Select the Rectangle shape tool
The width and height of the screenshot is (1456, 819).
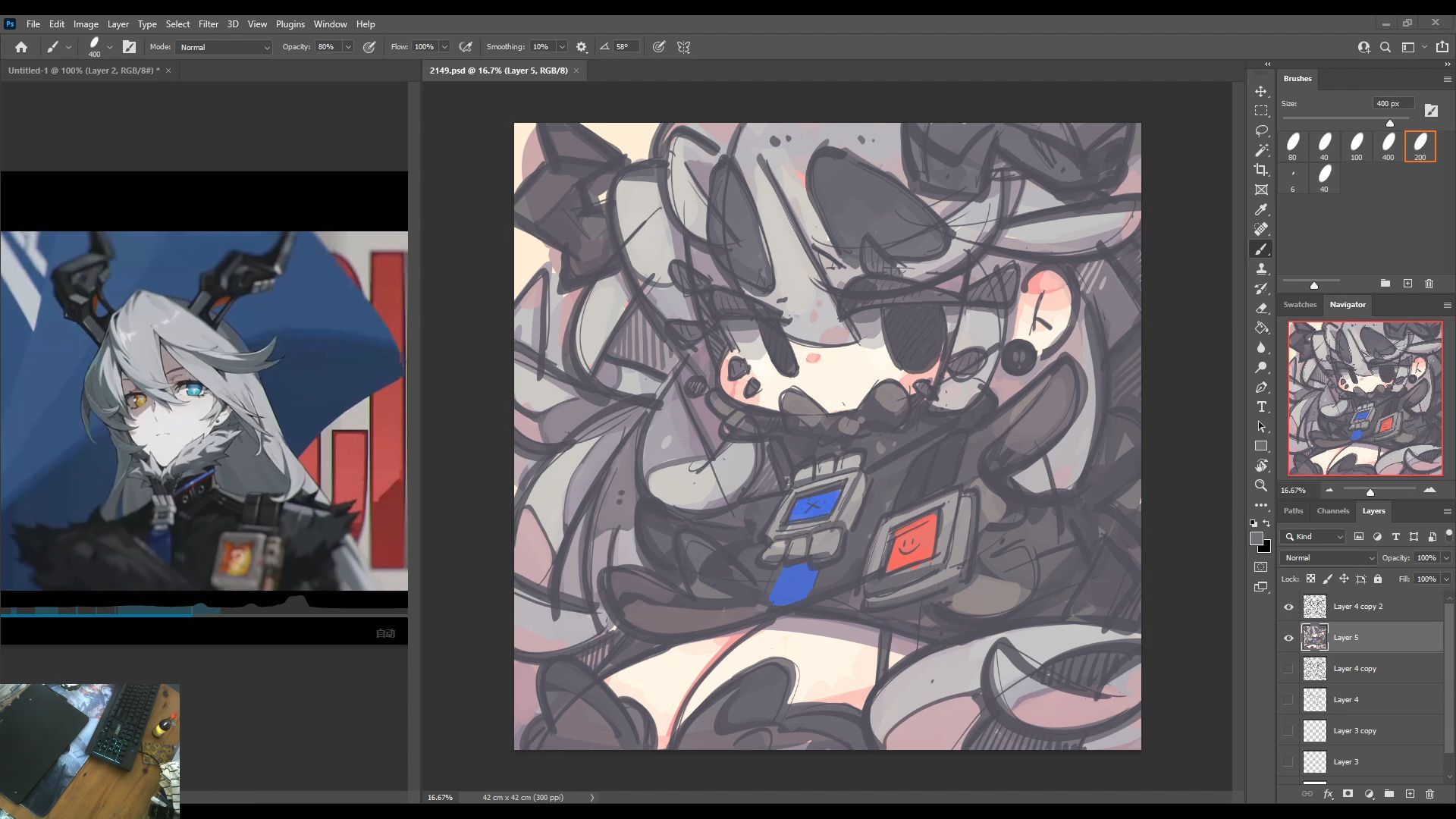tap(1261, 446)
